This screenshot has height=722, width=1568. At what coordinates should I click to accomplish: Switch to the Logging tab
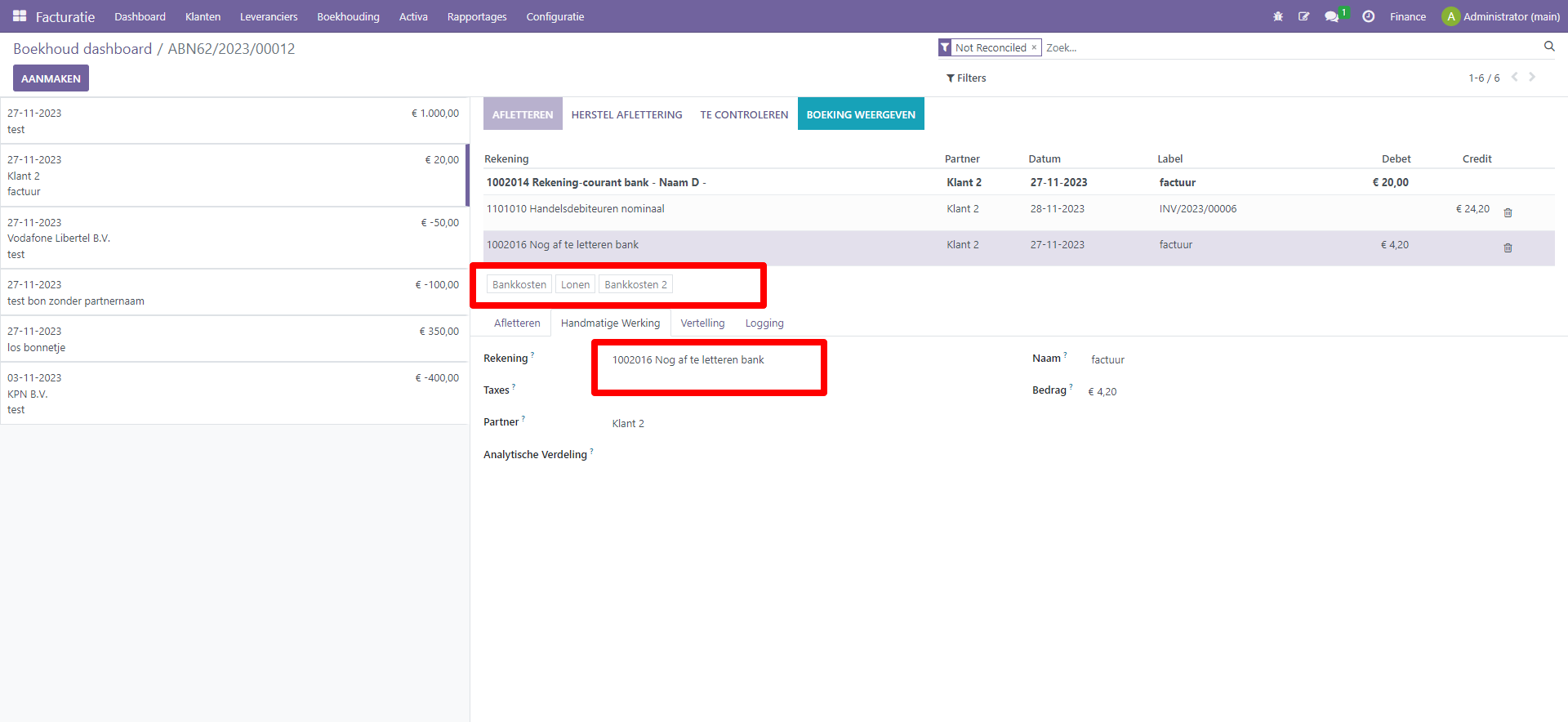(x=764, y=323)
